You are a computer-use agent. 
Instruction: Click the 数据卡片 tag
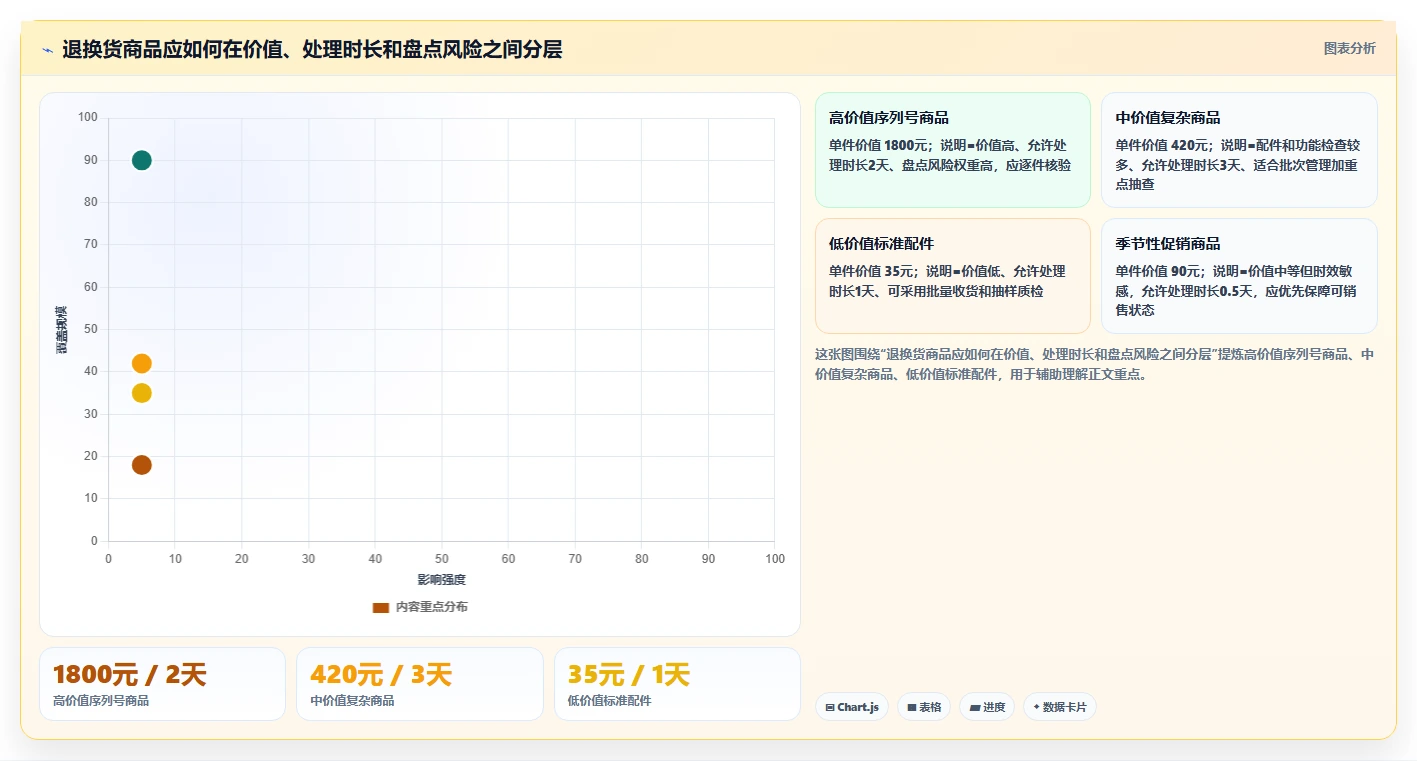tap(1060, 707)
